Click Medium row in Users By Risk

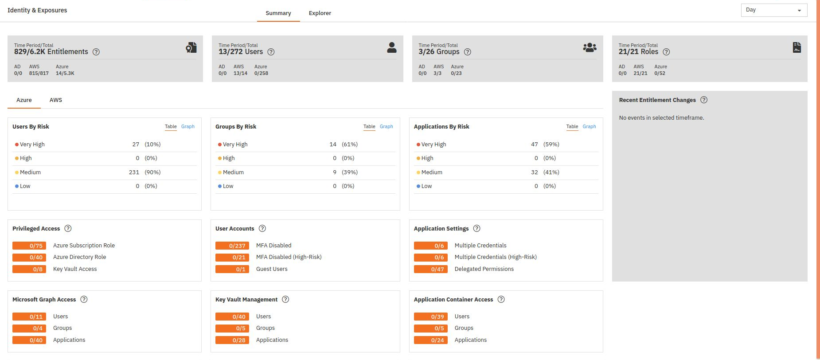pos(105,172)
